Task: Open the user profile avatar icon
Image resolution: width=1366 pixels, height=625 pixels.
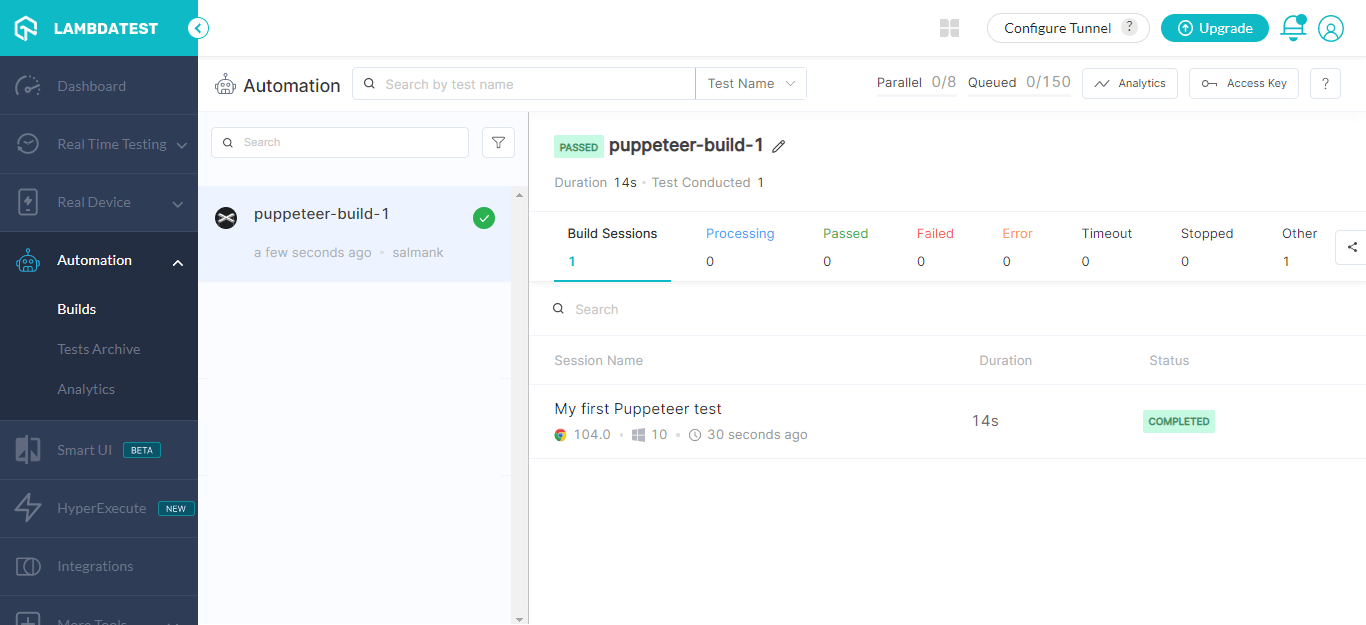Action: [x=1330, y=29]
